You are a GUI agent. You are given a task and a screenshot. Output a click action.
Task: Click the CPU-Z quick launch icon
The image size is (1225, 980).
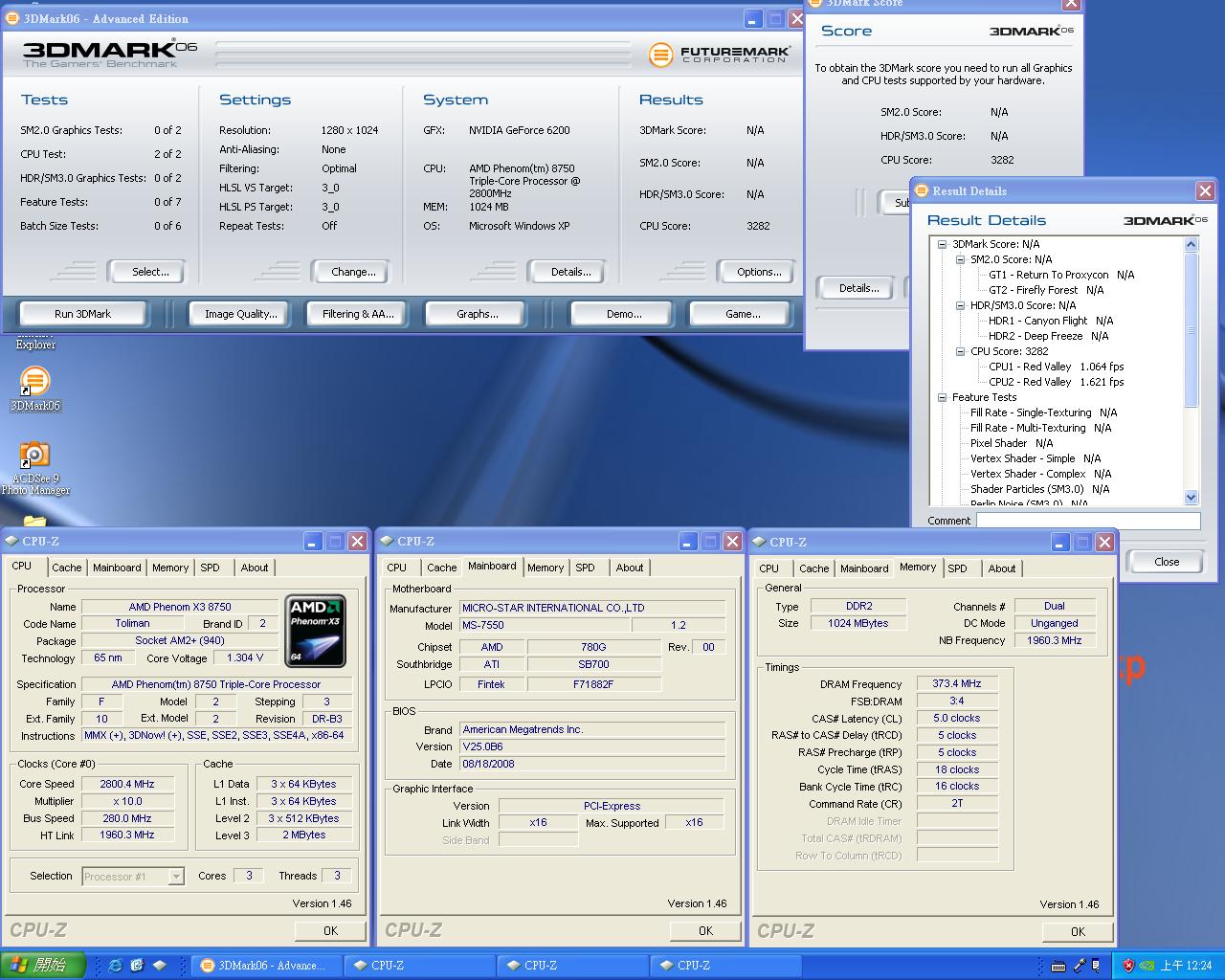[159, 966]
